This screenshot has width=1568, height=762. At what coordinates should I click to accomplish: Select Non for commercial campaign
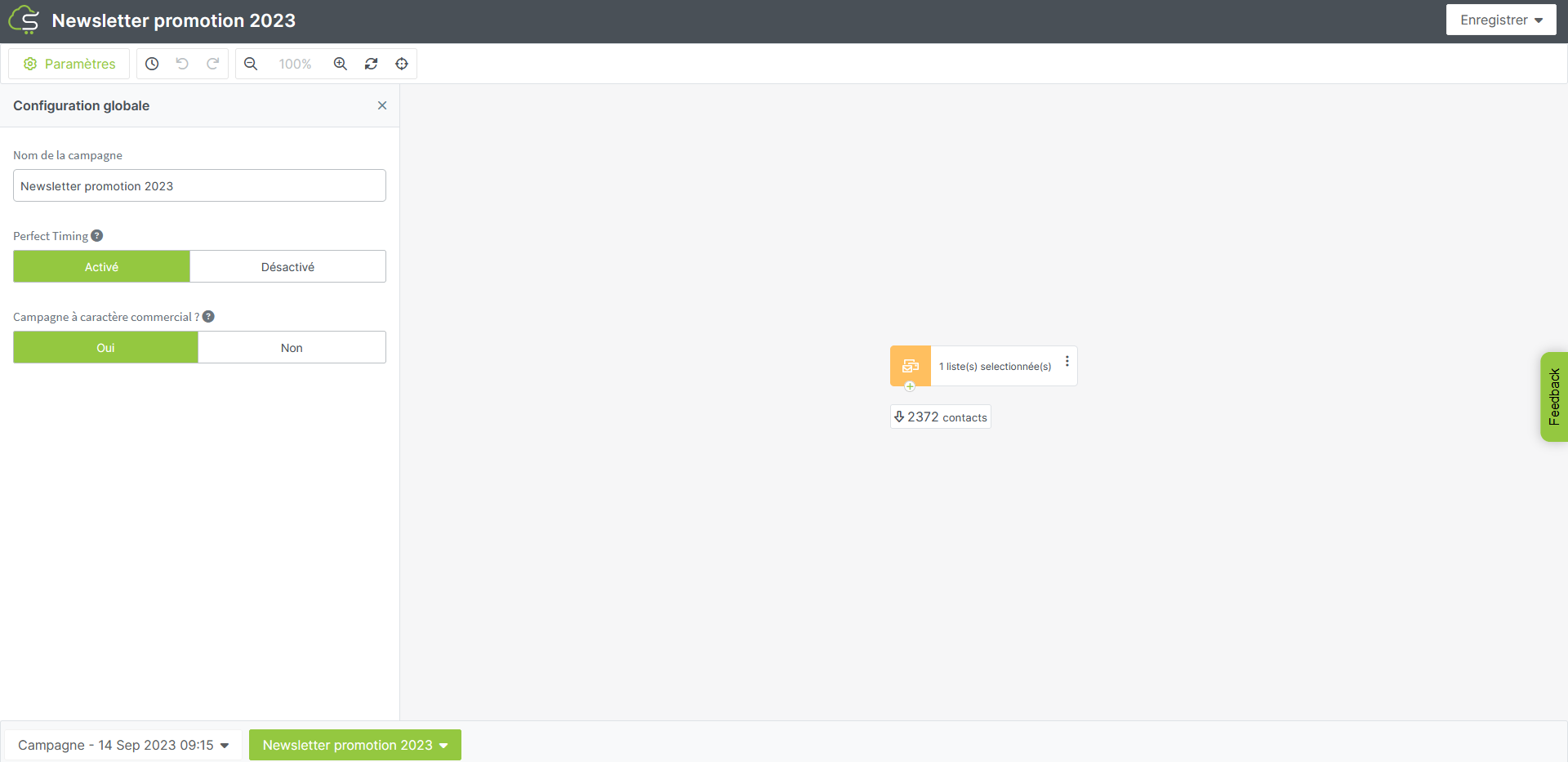pos(292,347)
